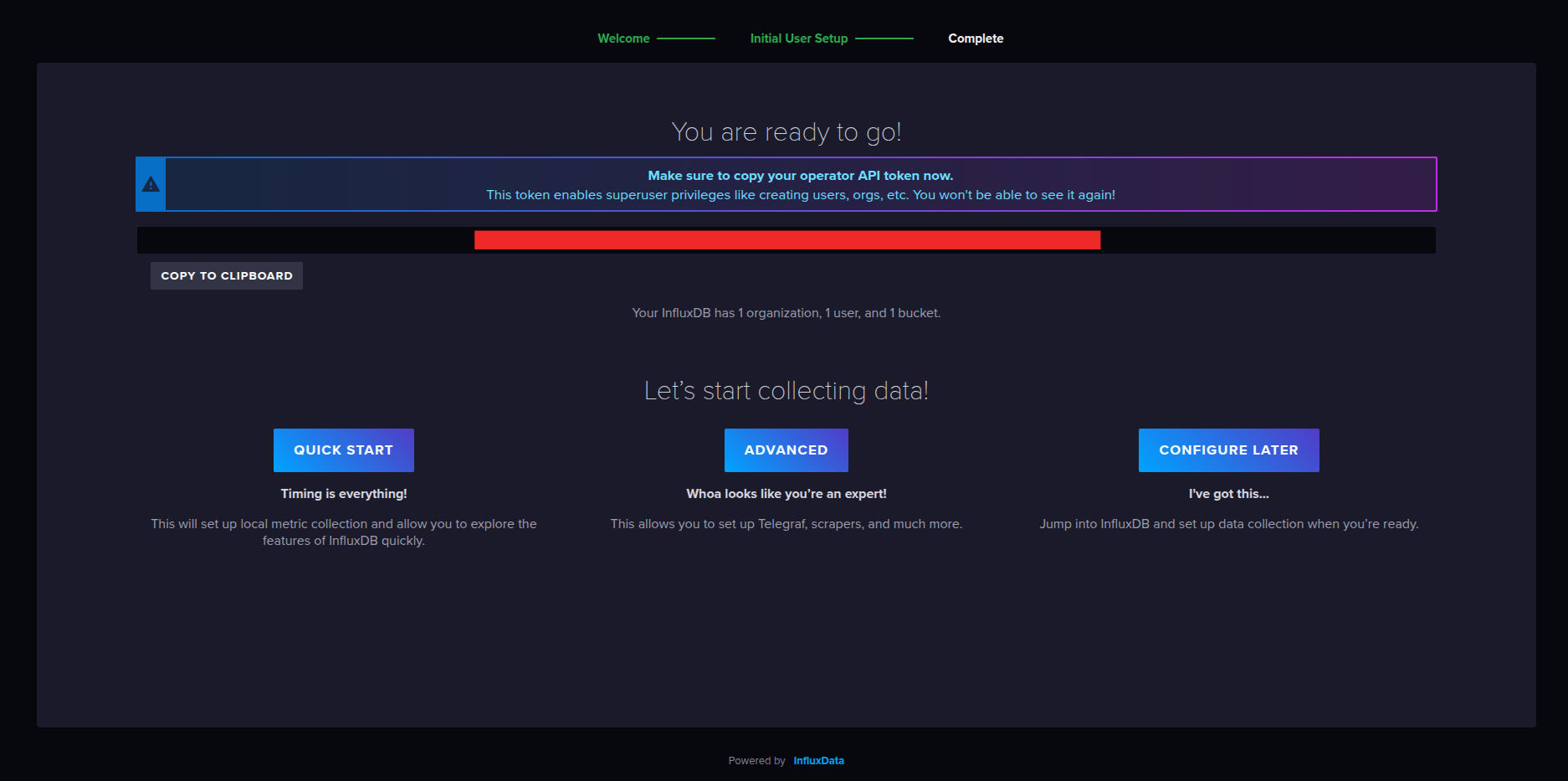The image size is (1568, 781).
Task: Copy the operator token with Copy to Clipboard
Action: 227,275
